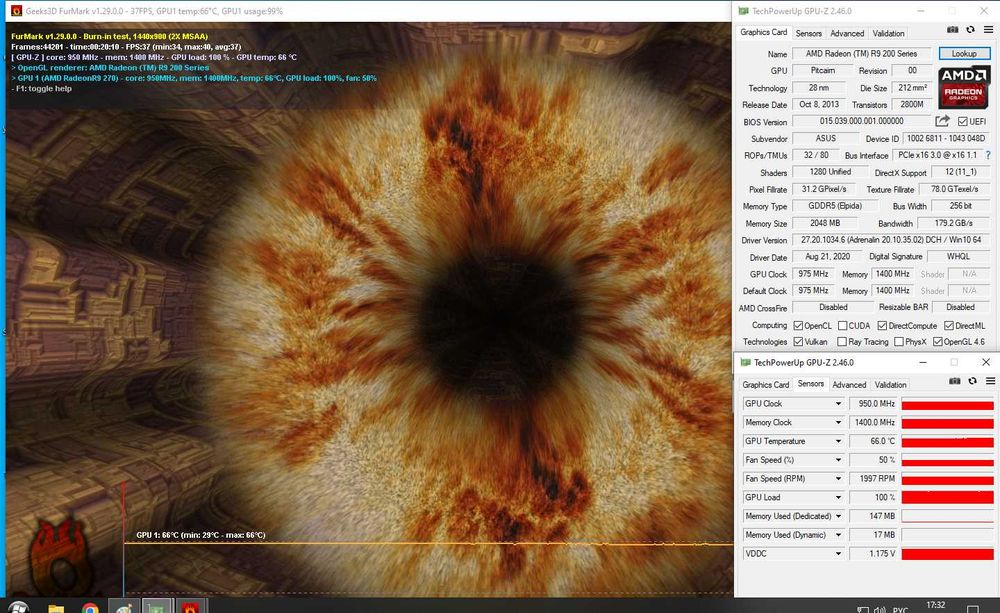Toggle the OpenCL checkbox
The height and width of the screenshot is (613, 1000).
click(798, 325)
